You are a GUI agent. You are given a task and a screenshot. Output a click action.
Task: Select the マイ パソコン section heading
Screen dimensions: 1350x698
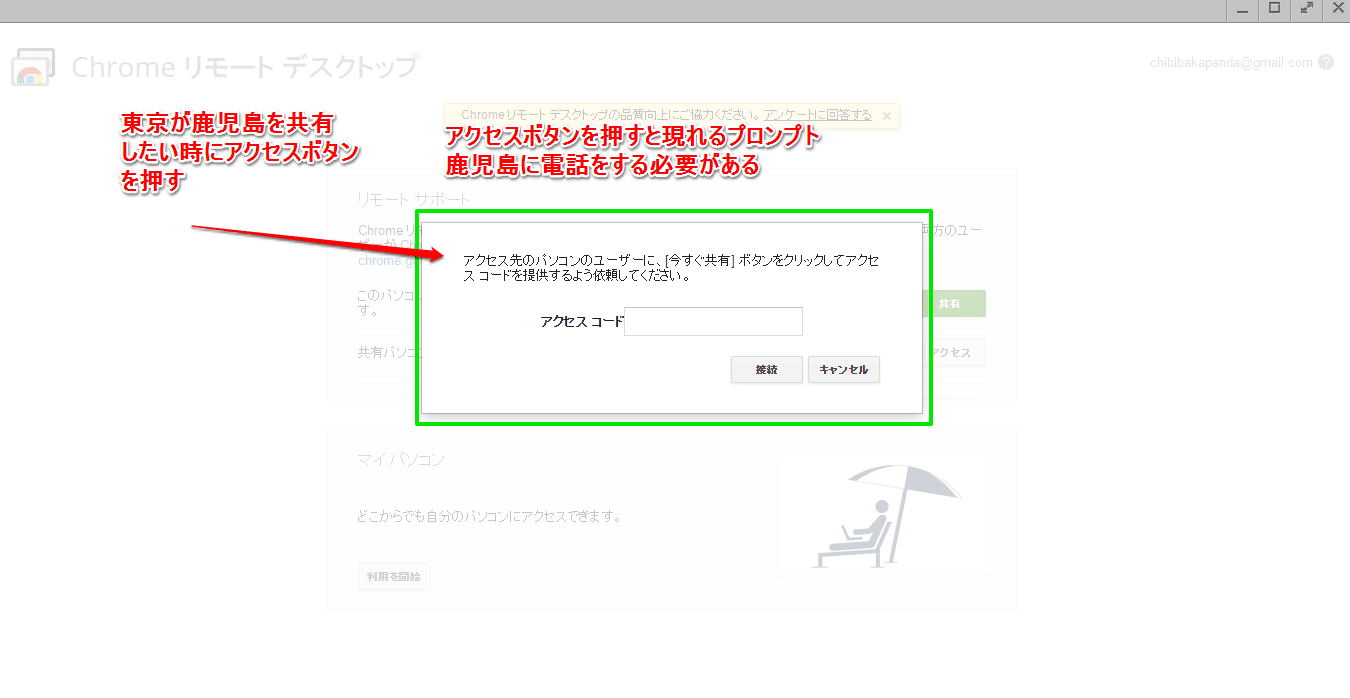(401, 459)
